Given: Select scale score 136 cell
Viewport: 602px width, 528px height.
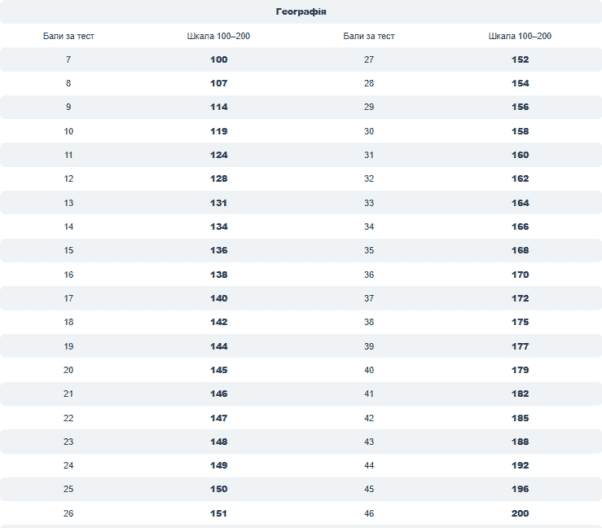Looking at the screenshot, I should [219, 250].
